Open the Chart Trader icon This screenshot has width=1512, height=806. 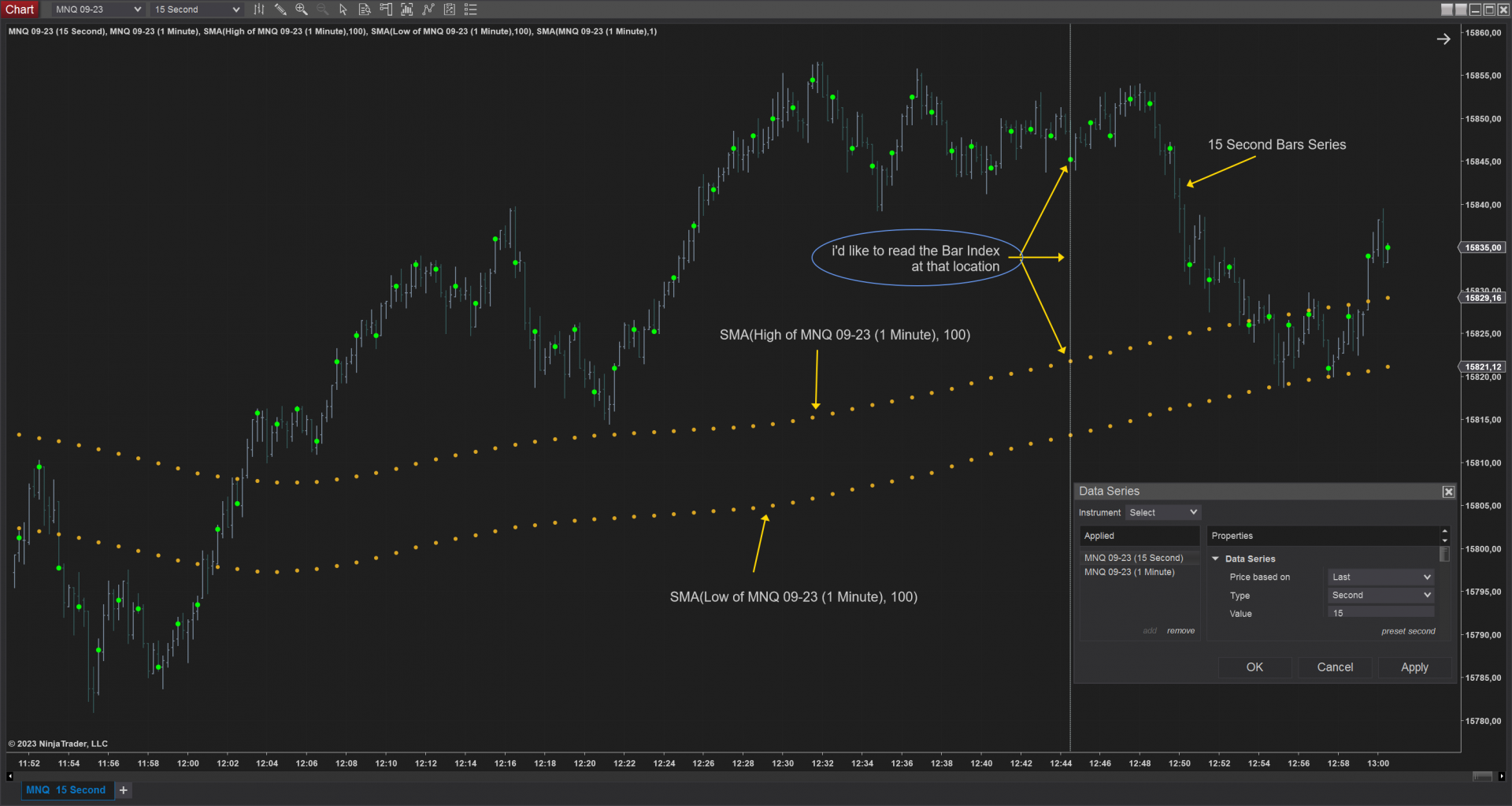pyautogui.click(x=386, y=9)
